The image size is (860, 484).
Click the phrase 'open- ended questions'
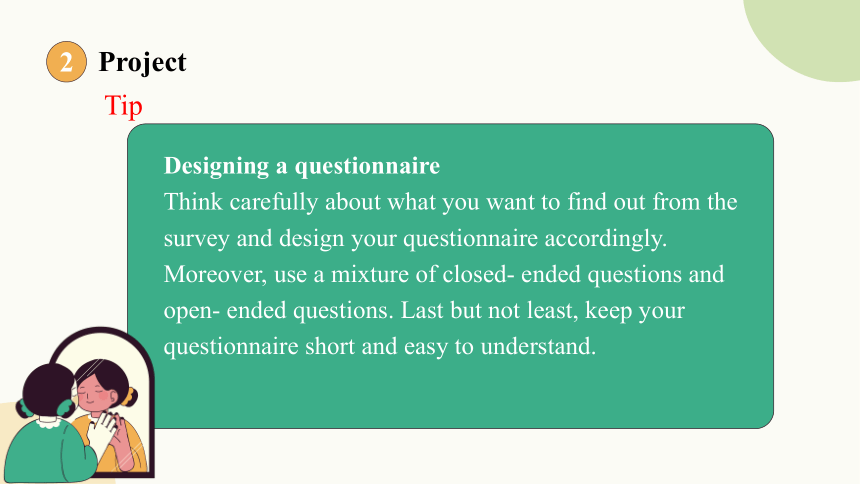click(x=277, y=311)
